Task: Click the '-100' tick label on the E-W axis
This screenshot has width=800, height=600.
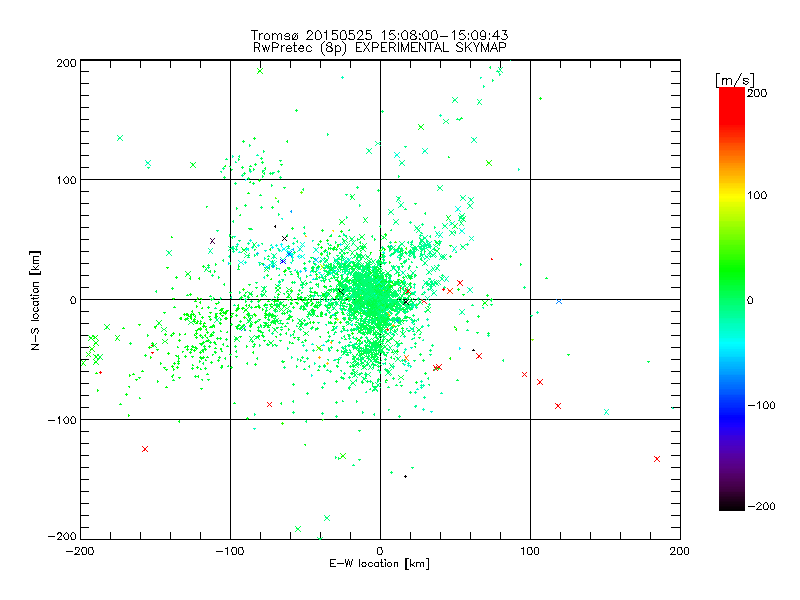Action: [230, 551]
